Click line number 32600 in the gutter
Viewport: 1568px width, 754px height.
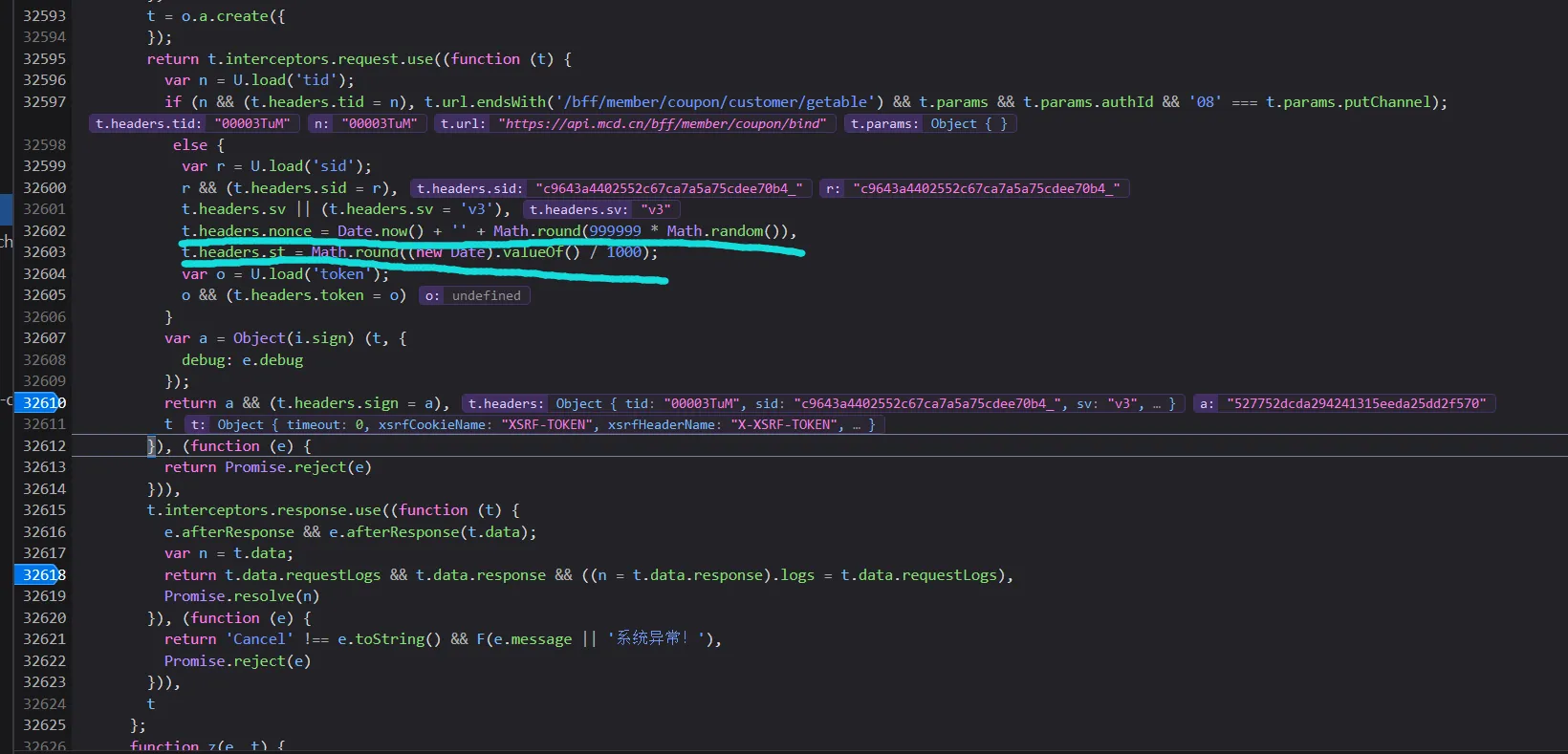[44, 188]
